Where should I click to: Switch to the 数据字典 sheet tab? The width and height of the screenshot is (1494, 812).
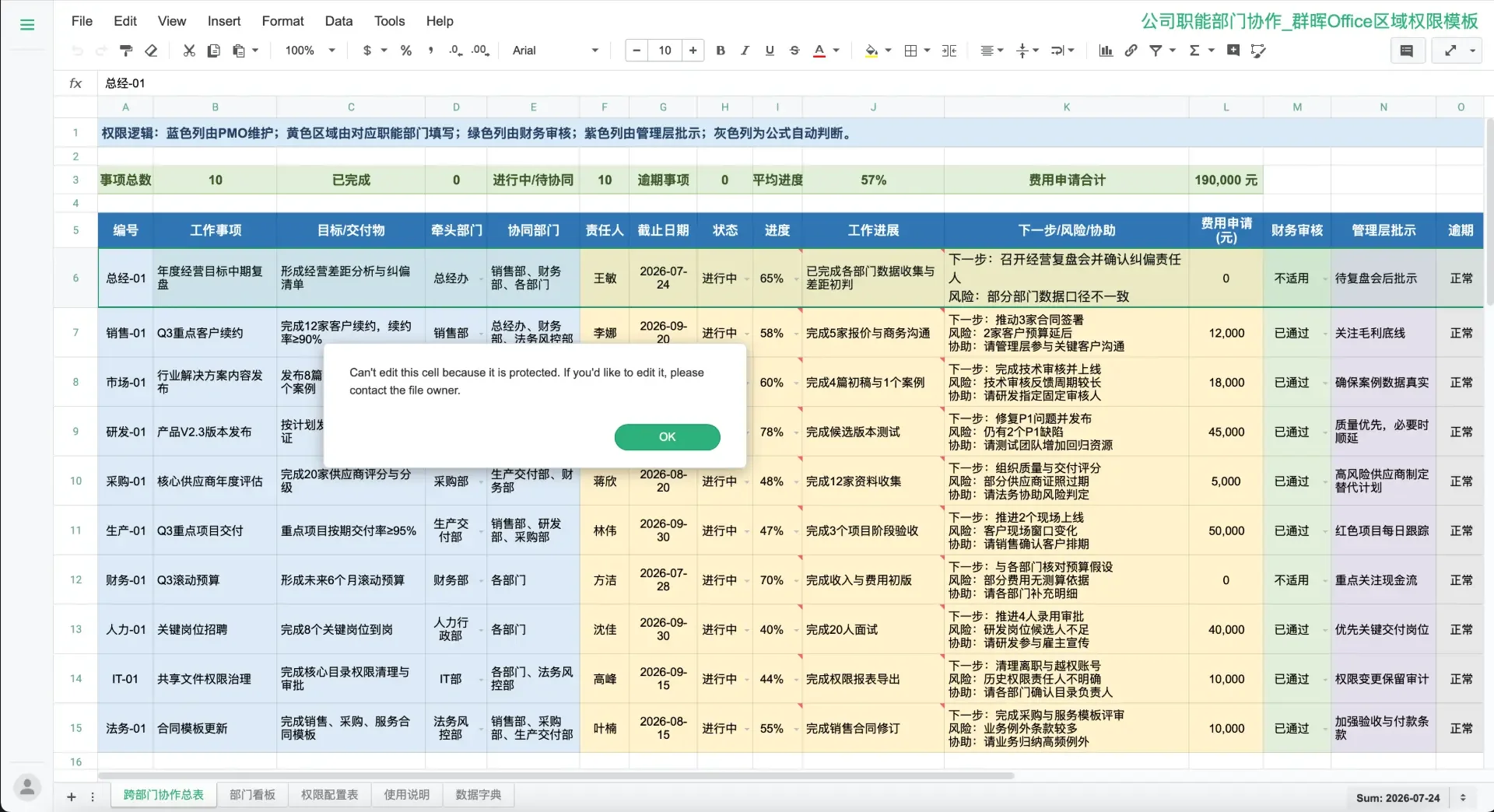click(478, 795)
